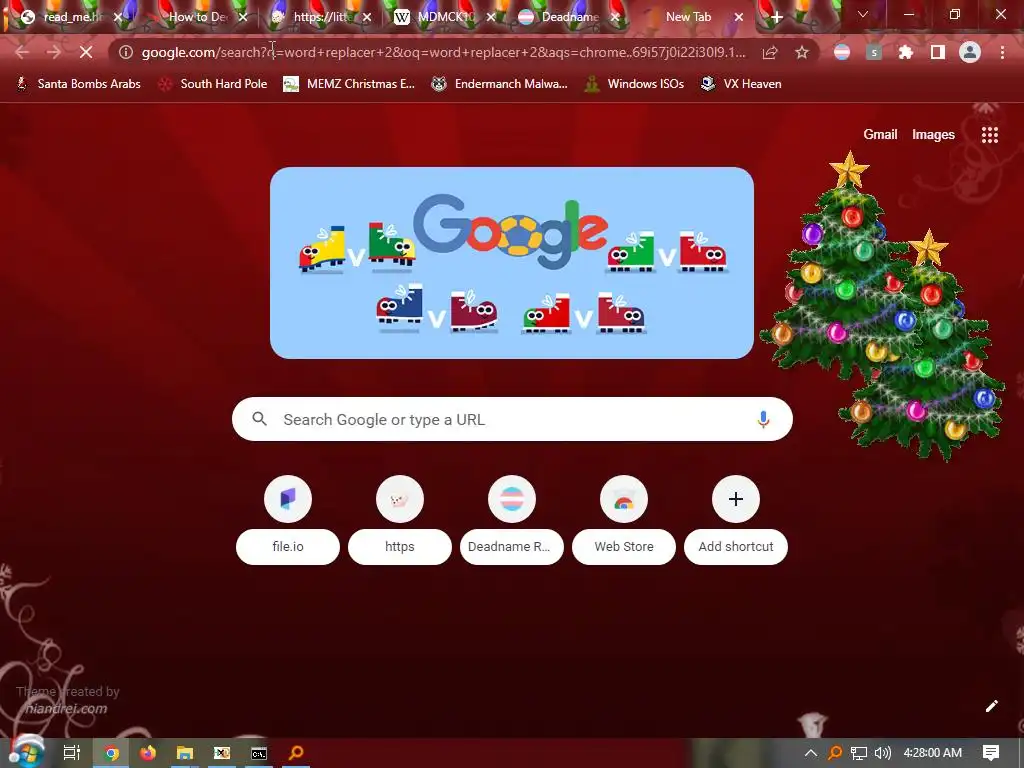Go back using the back arrow
1024x768 pixels.
coord(22,52)
